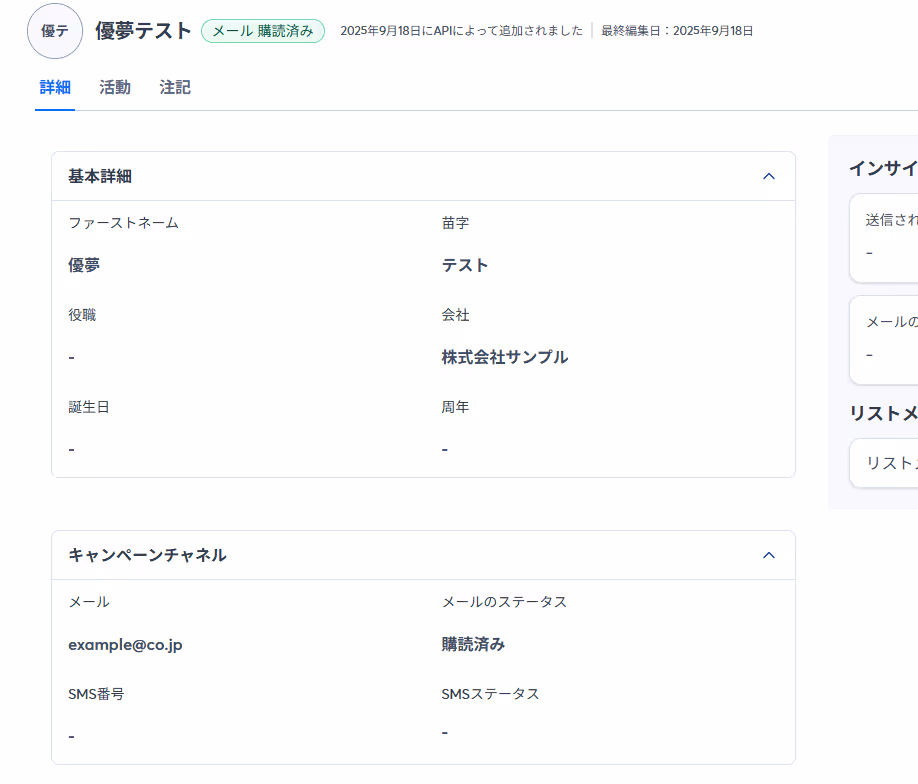Viewport: 918px width, 784px height.
Task: Click the 基本詳細 section header title
Action: [x=100, y=176]
